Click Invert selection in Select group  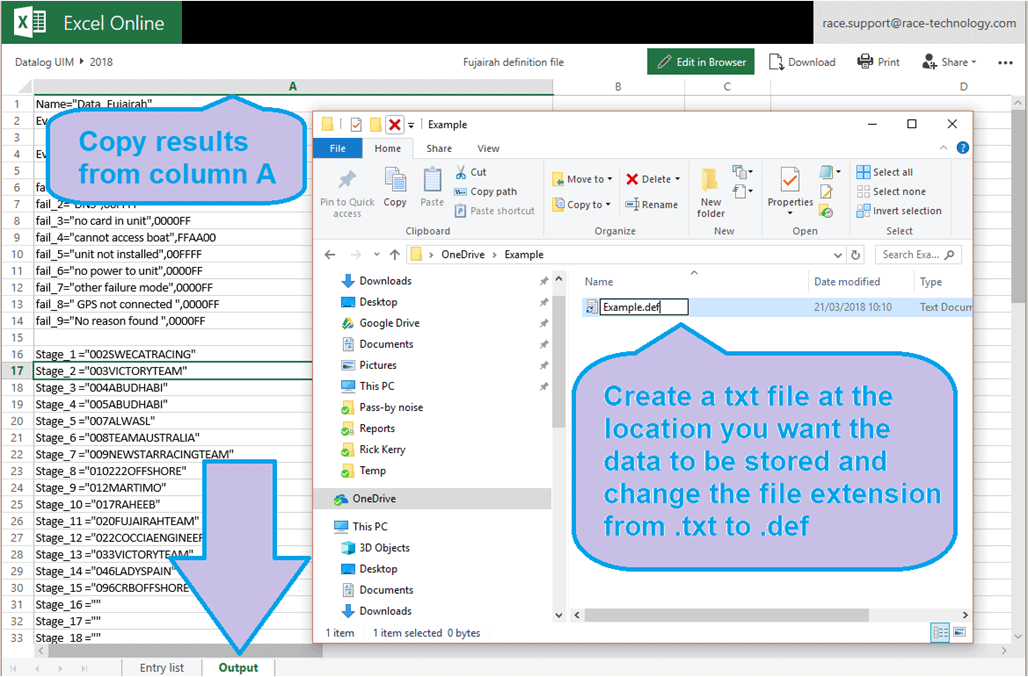click(x=864, y=211)
